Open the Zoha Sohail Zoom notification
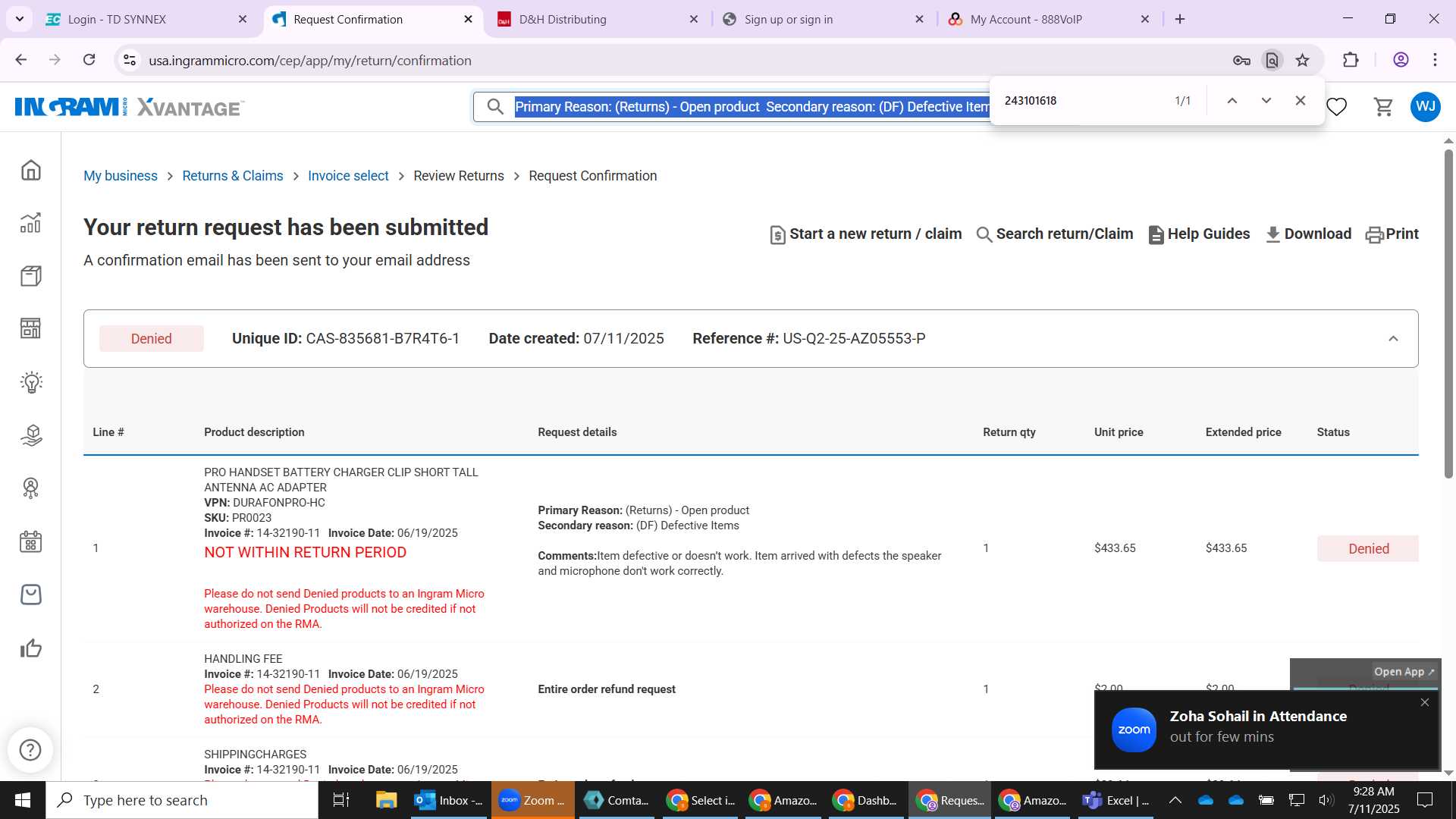Image resolution: width=1456 pixels, height=819 pixels. pyautogui.click(x=1266, y=729)
